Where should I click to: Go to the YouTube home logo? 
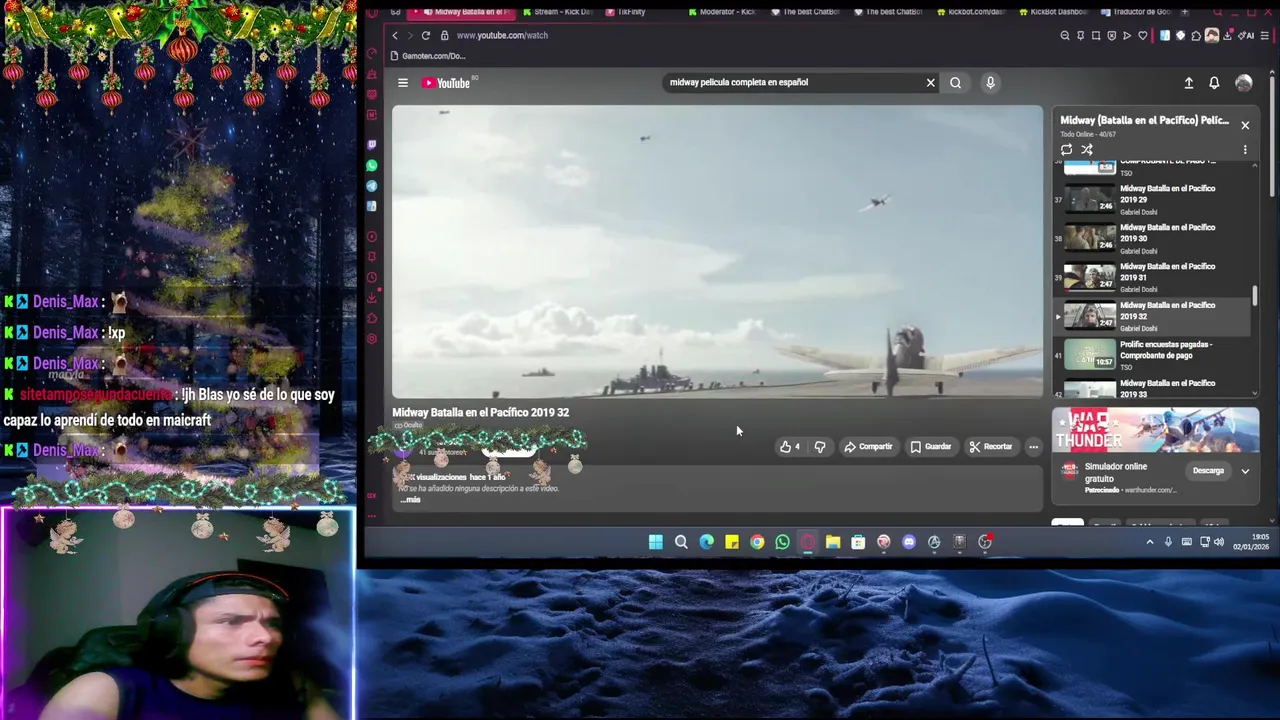[446, 83]
